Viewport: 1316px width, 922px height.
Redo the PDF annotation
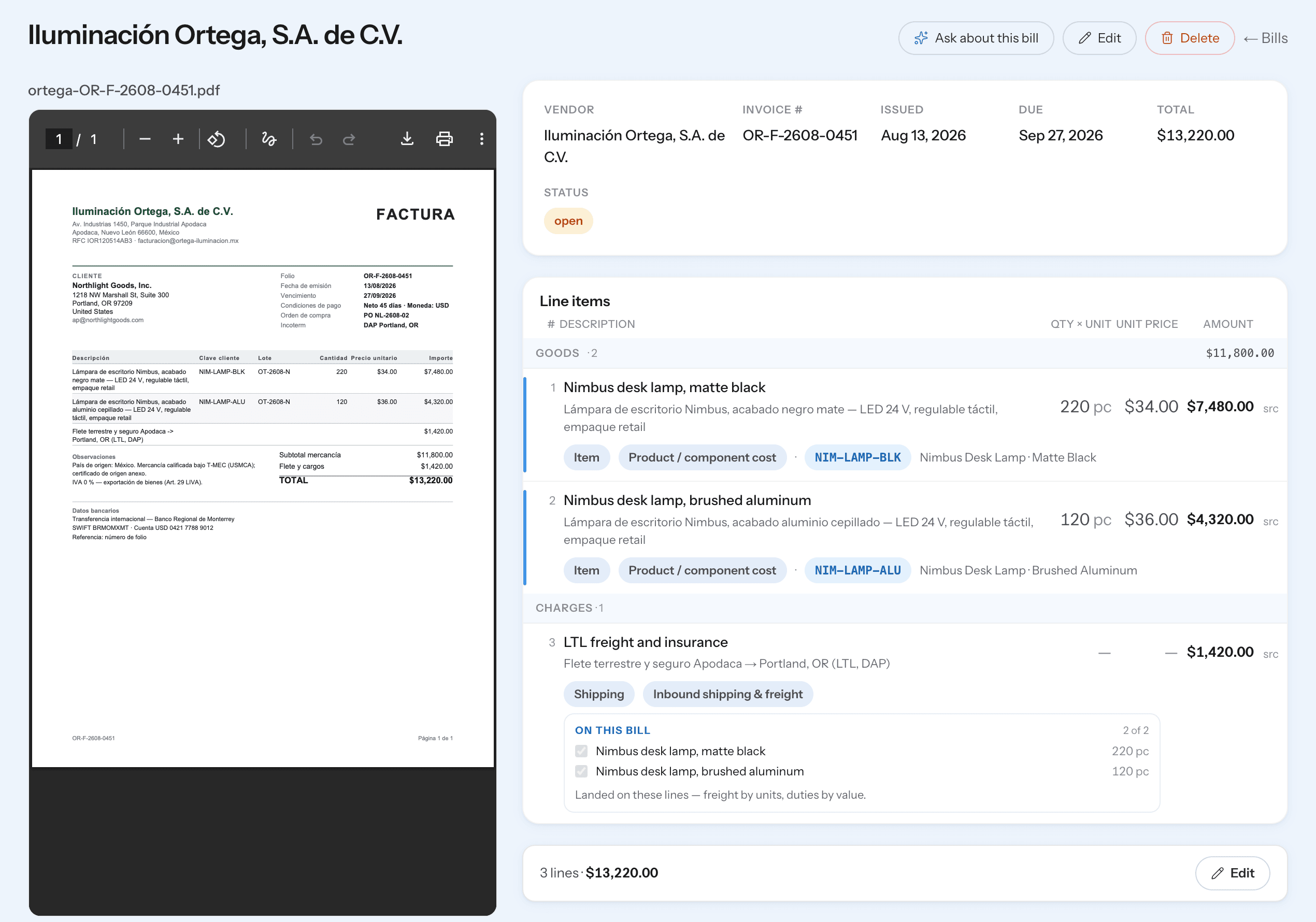click(x=349, y=139)
